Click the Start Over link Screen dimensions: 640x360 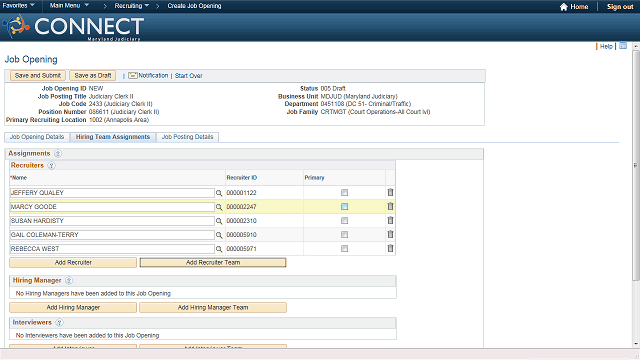[x=189, y=76]
